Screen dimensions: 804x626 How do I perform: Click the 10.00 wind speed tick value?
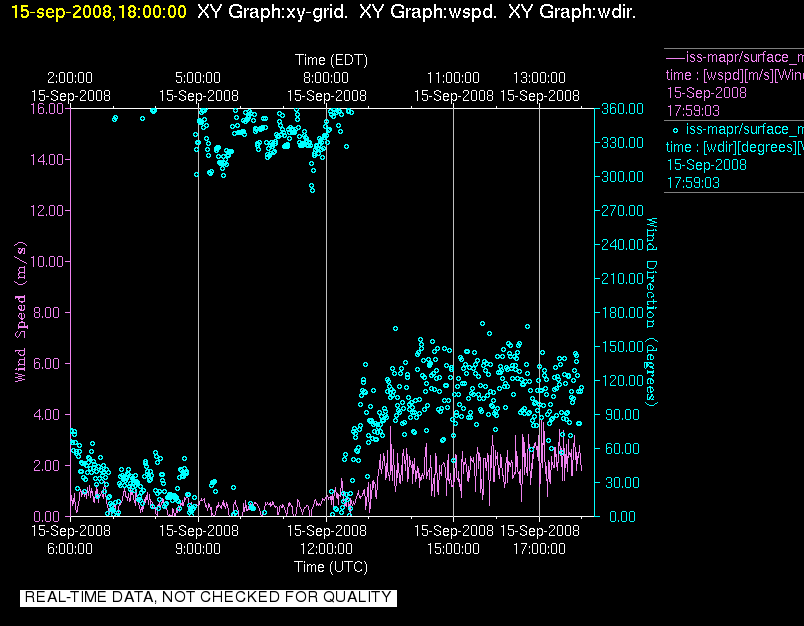(x=47, y=261)
